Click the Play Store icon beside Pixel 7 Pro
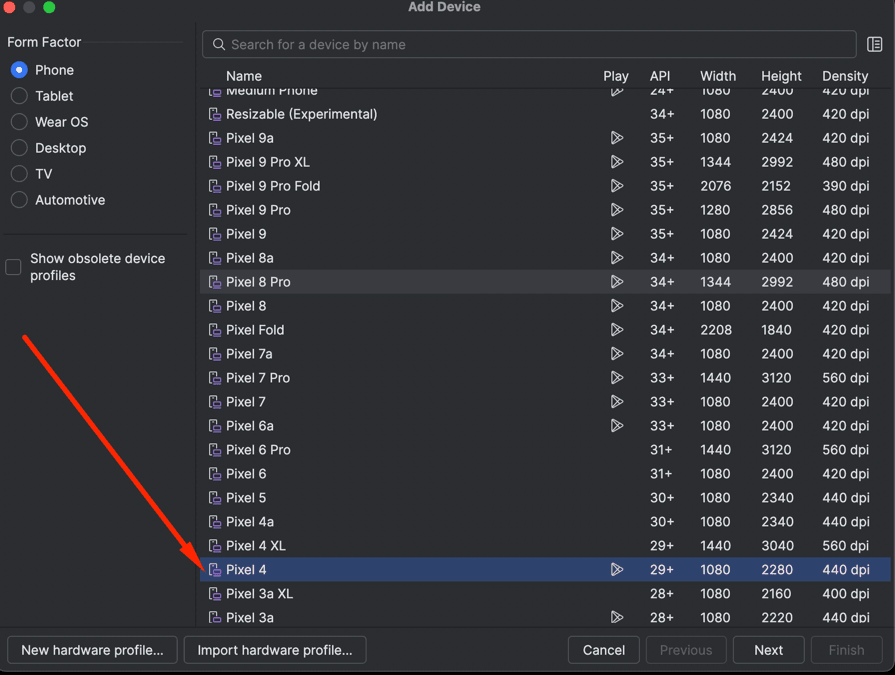 click(x=617, y=378)
